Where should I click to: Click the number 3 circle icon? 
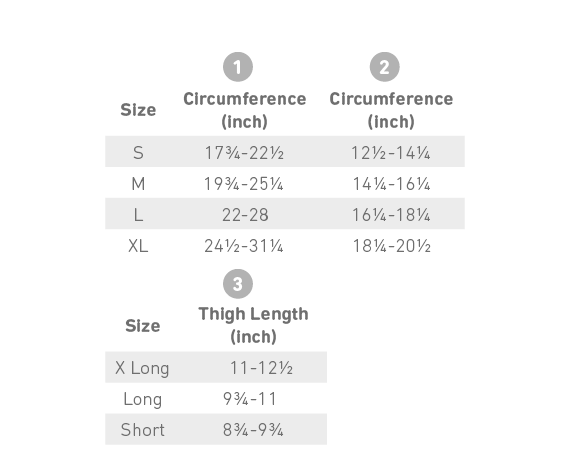point(238,284)
